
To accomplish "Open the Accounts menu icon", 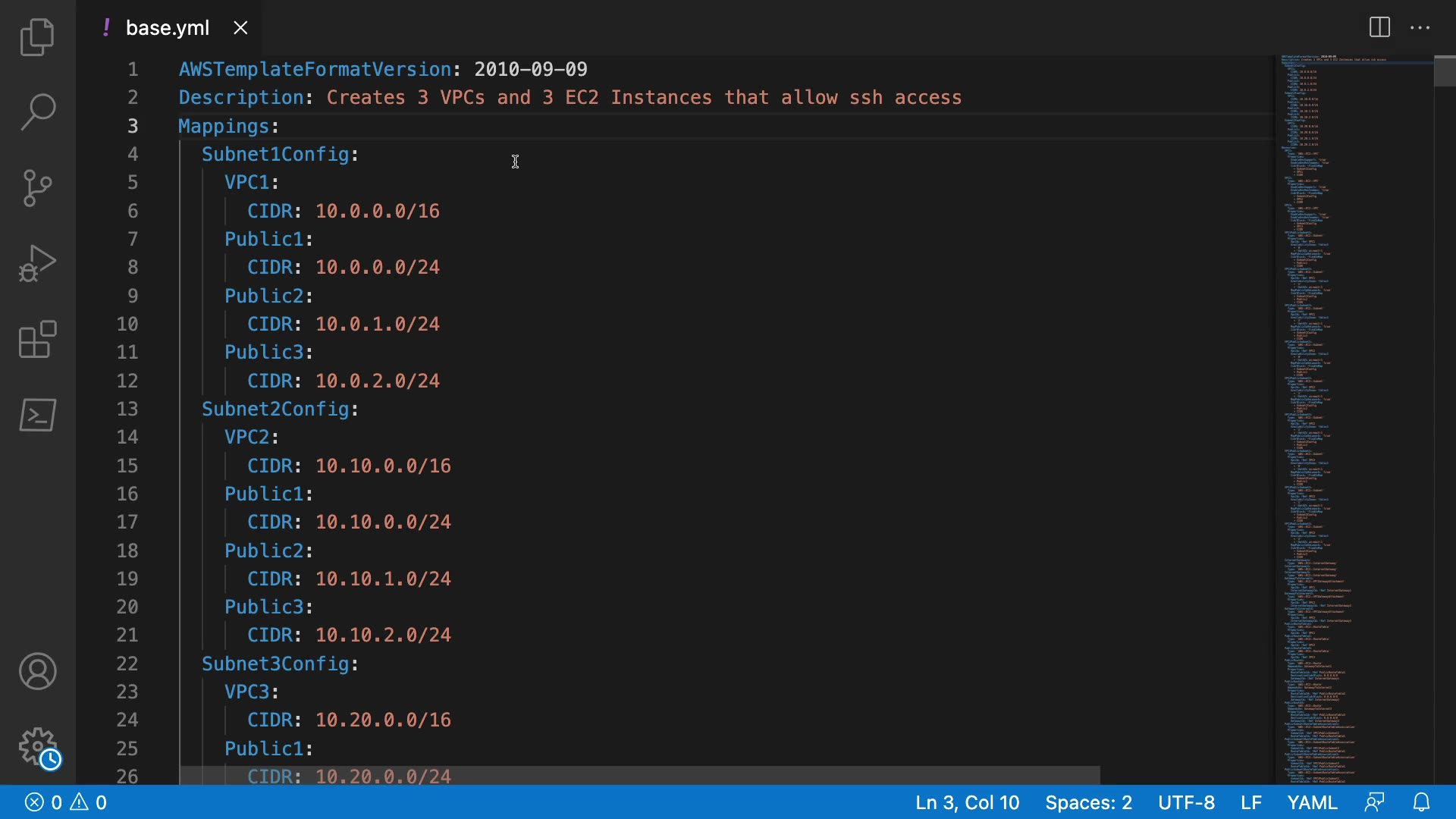I will [x=37, y=671].
